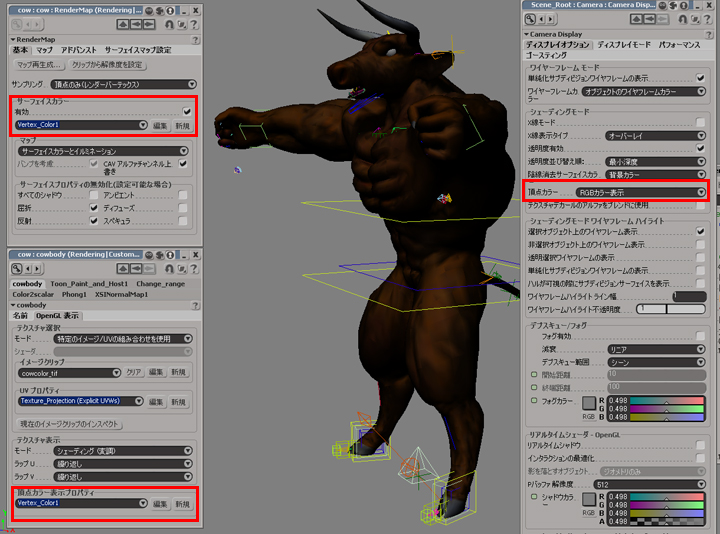Open the 頂点カラー RGBカラー表示 dropdown
Screen dimensions: 720x534
(x=640, y=192)
